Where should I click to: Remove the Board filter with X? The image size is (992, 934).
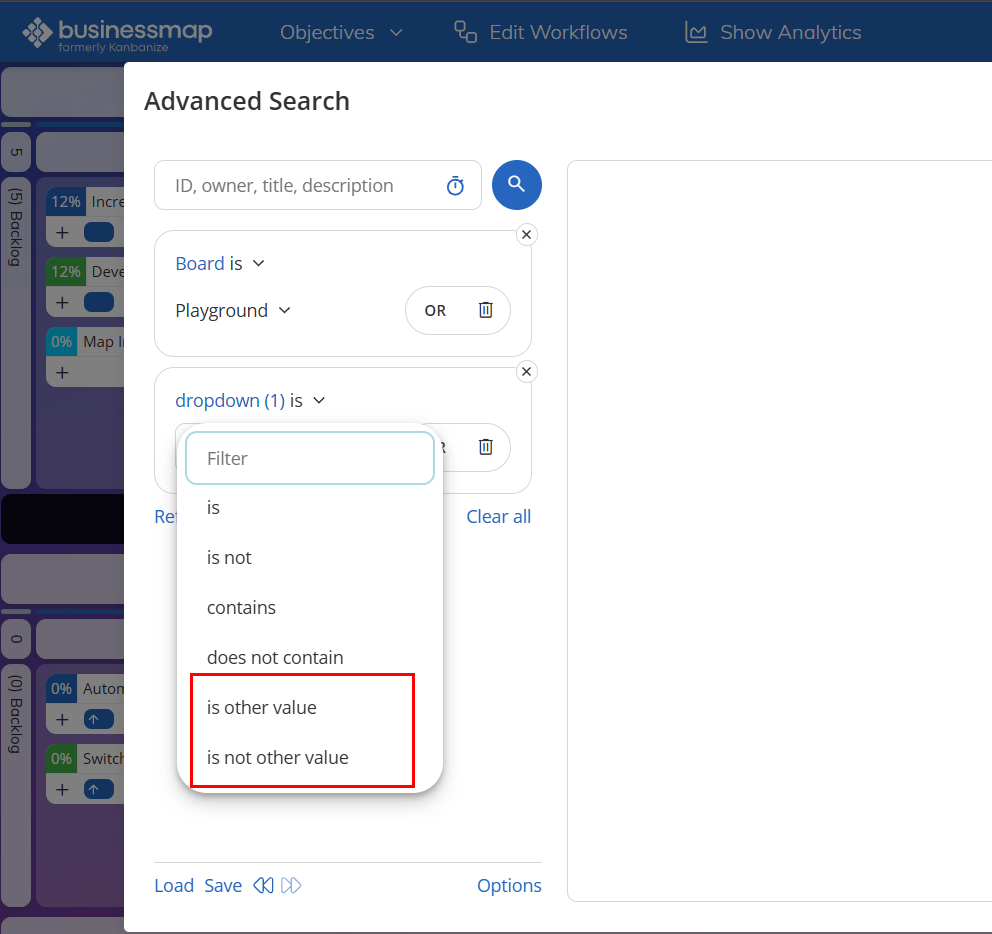tap(526, 235)
